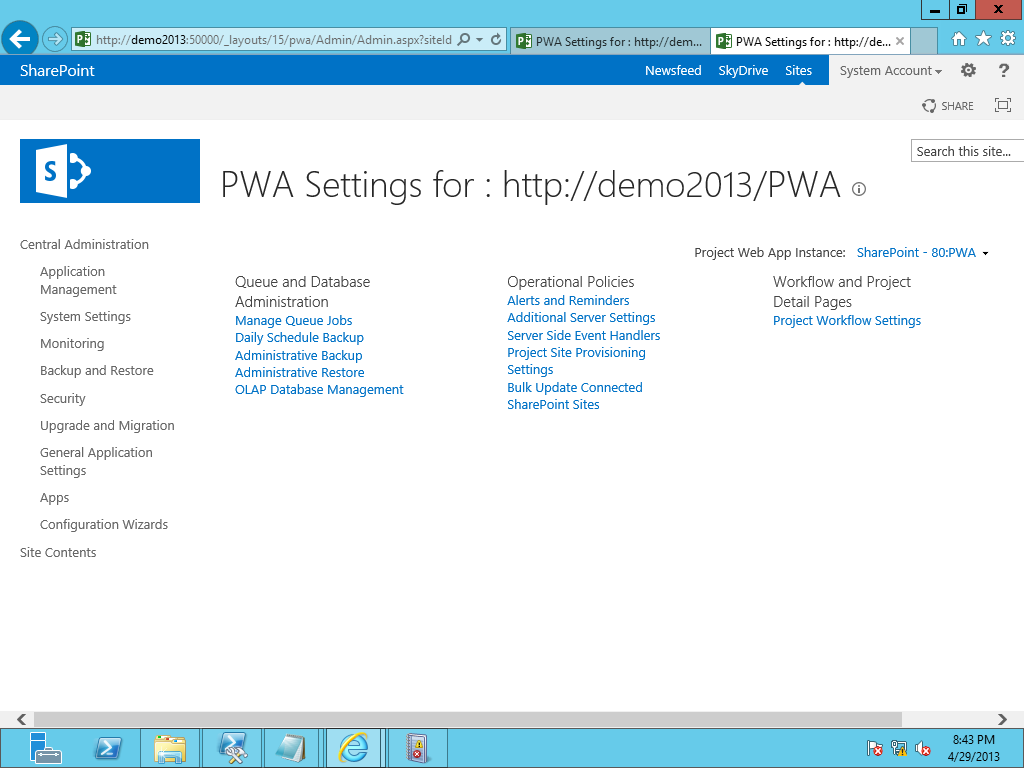1024x768 pixels.
Task: Open the tools wrench taskbar icon
Action: tap(232, 748)
